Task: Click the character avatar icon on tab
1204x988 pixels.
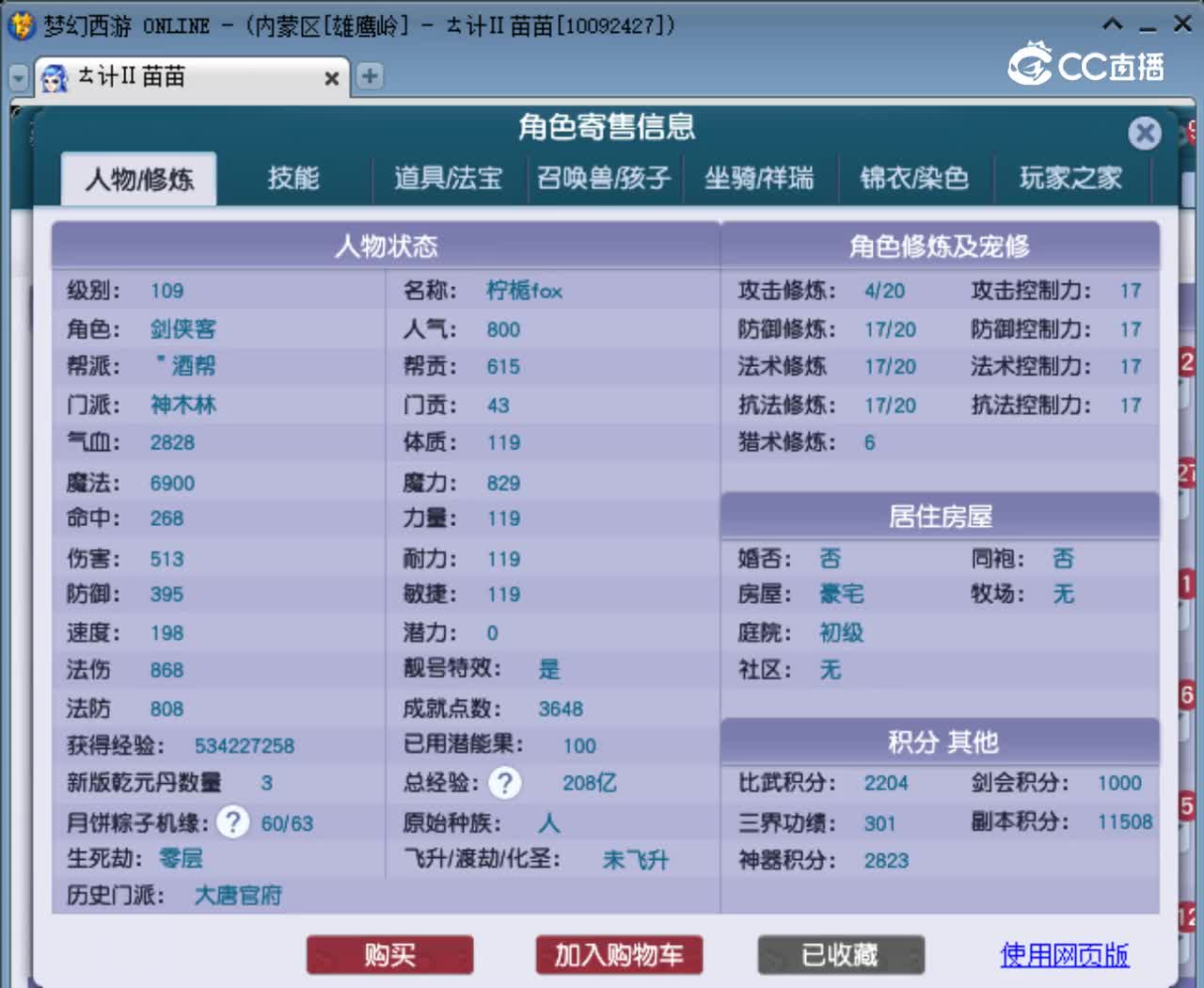Action: (55, 78)
